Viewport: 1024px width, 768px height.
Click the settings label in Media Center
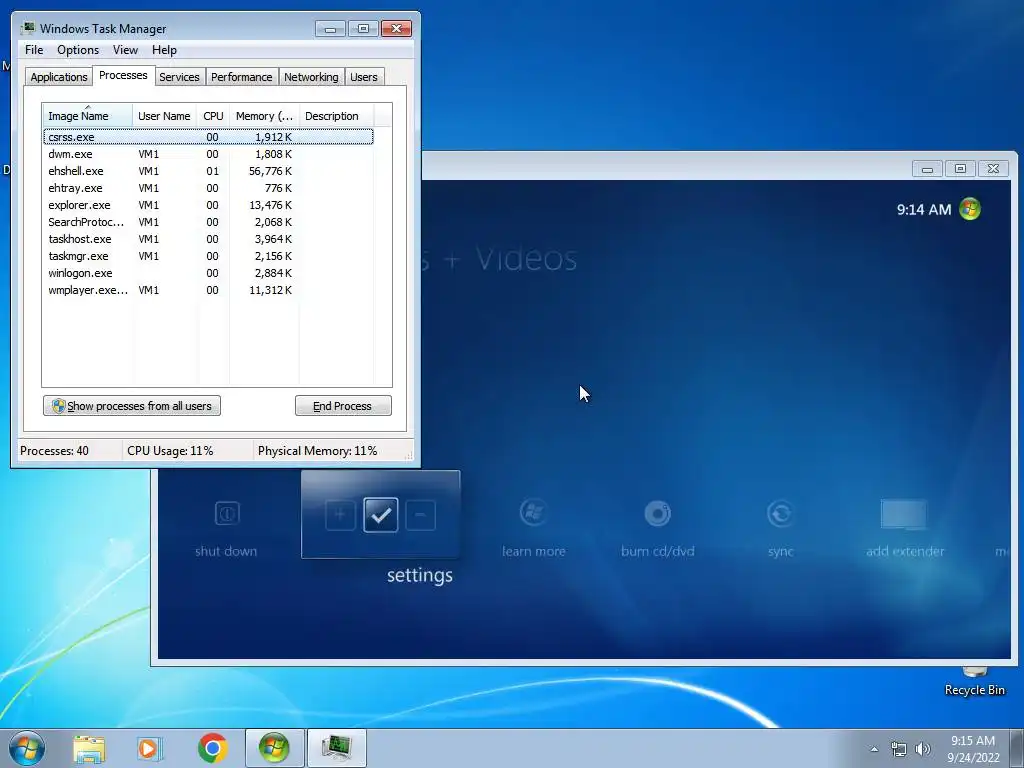tap(420, 575)
